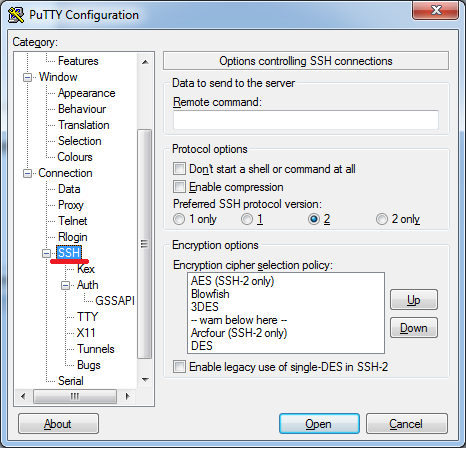Viewport: 466px width, 450px height.
Task: Click the category tree scroll down arrow
Action: coord(145,380)
